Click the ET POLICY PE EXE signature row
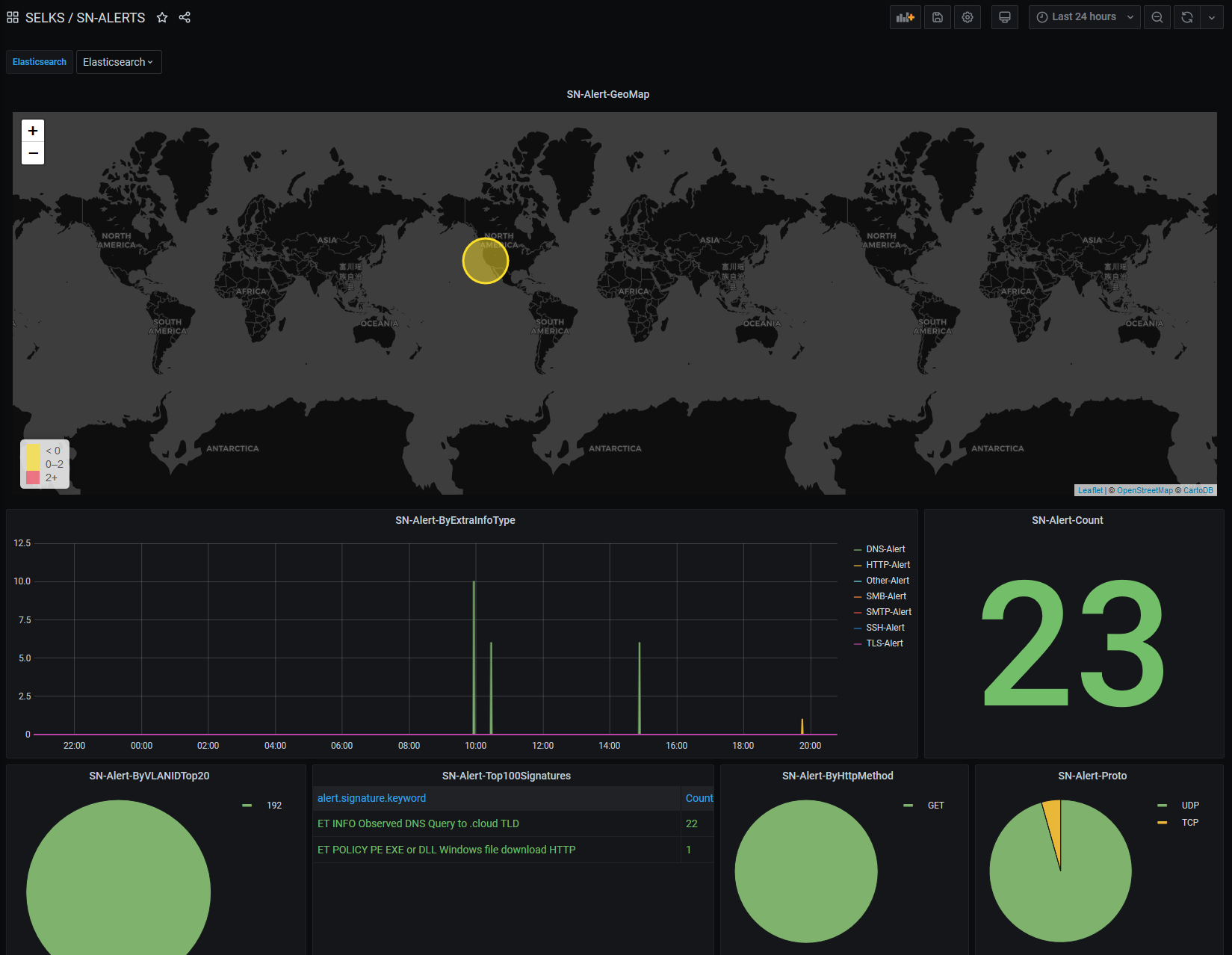The image size is (1232, 955). [x=447, y=850]
